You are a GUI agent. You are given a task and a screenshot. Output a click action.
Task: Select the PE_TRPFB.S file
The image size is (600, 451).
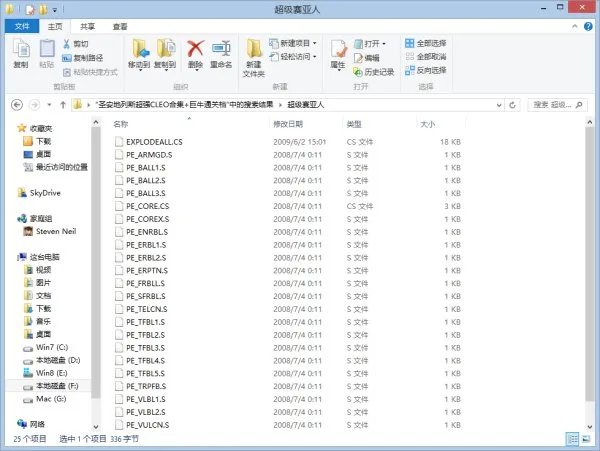coord(146,386)
